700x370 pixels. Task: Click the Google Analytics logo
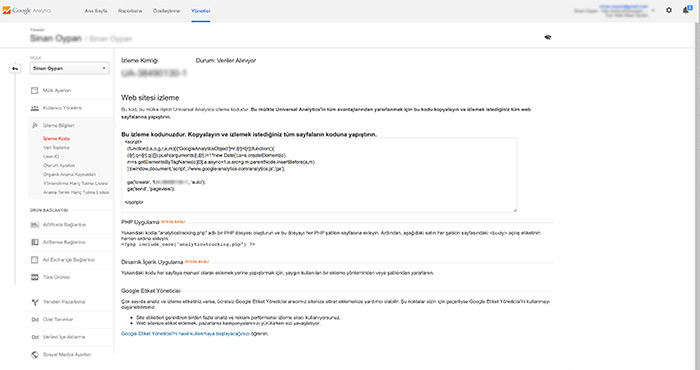[x=27, y=10]
